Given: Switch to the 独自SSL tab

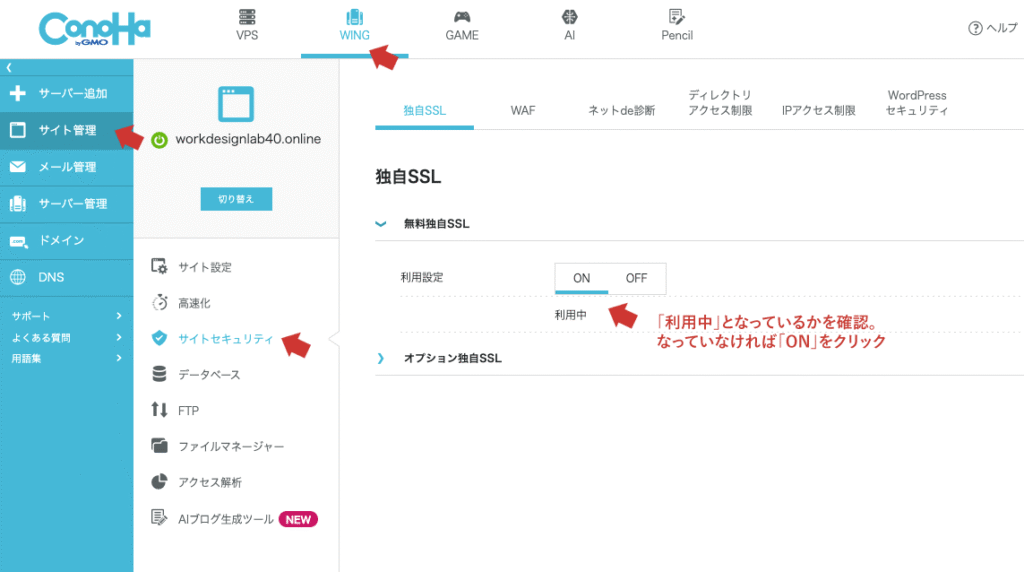Looking at the screenshot, I should [x=424, y=110].
